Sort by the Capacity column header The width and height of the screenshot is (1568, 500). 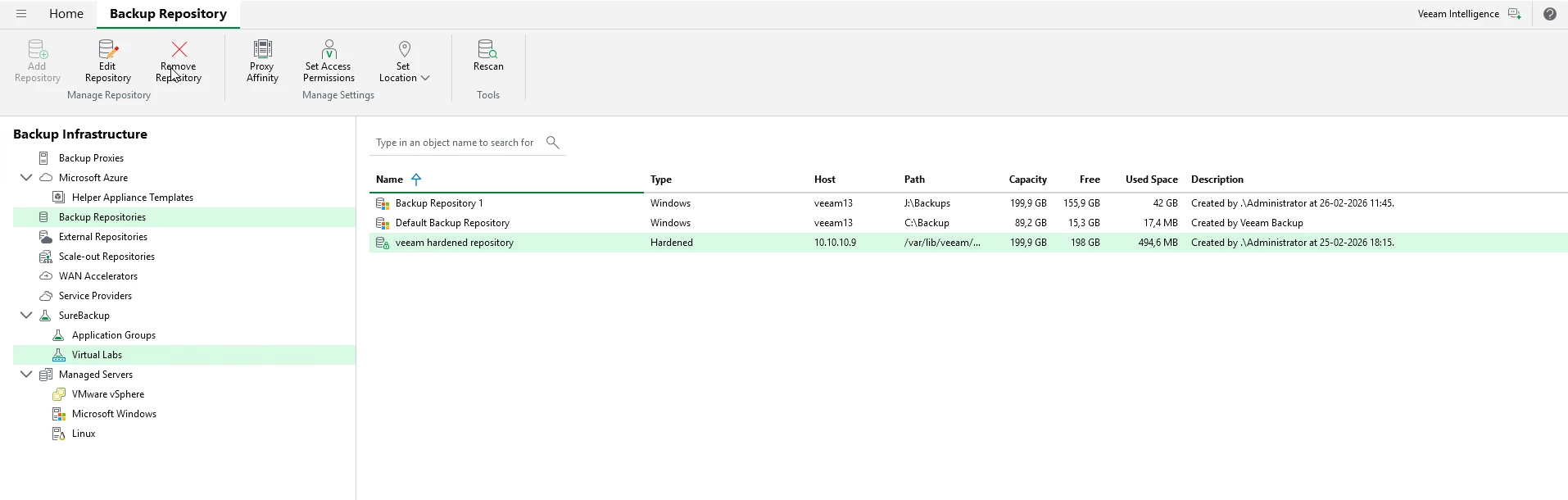click(1027, 180)
